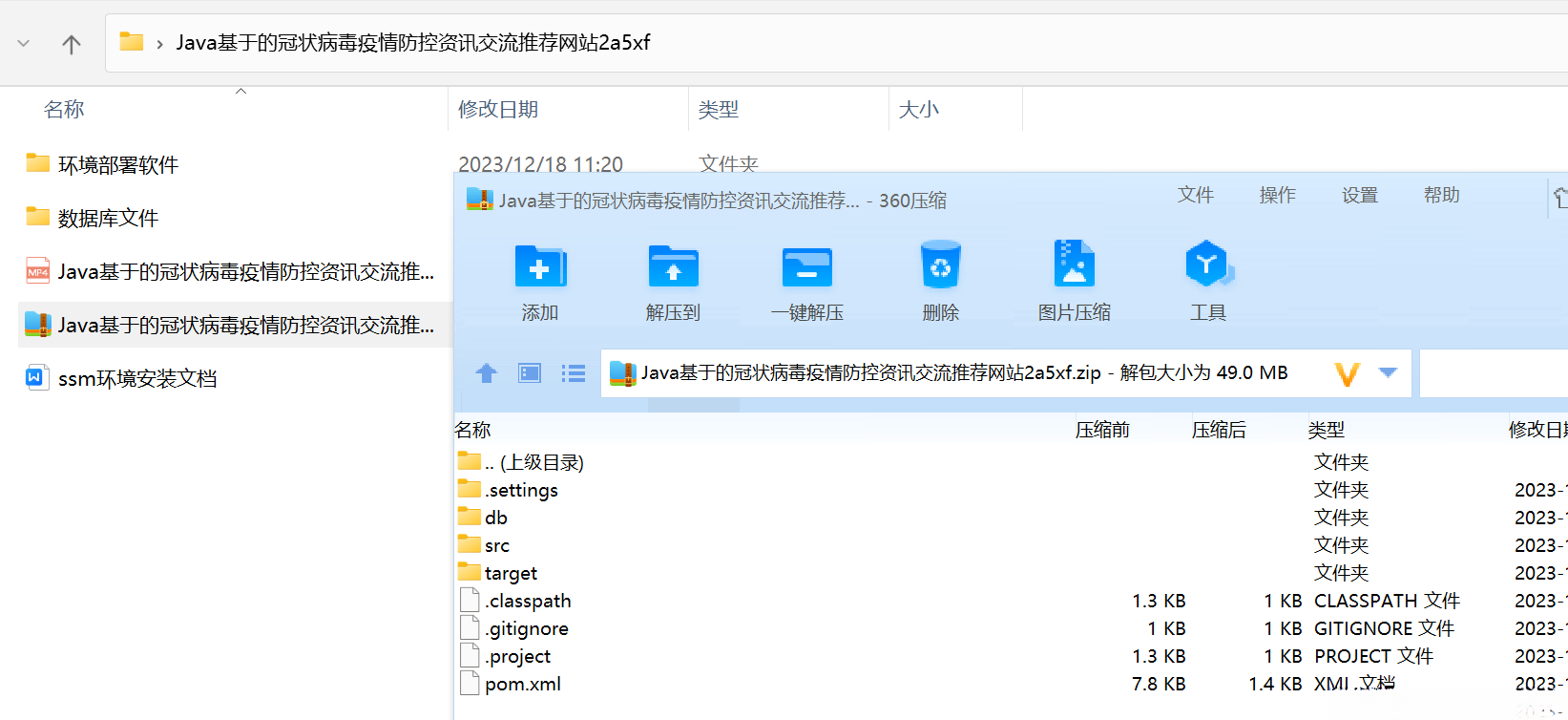
Task: Click the '2023/12/18 11:20' date cell
Action: click(540, 164)
